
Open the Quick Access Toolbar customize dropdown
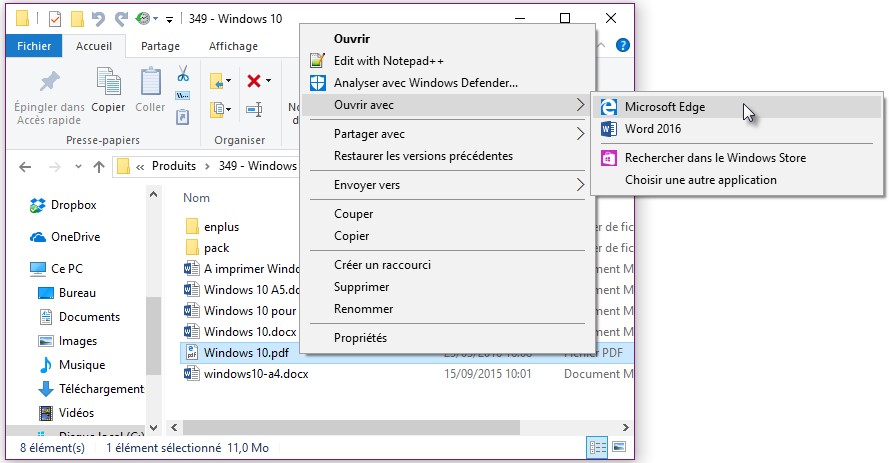click(169, 20)
